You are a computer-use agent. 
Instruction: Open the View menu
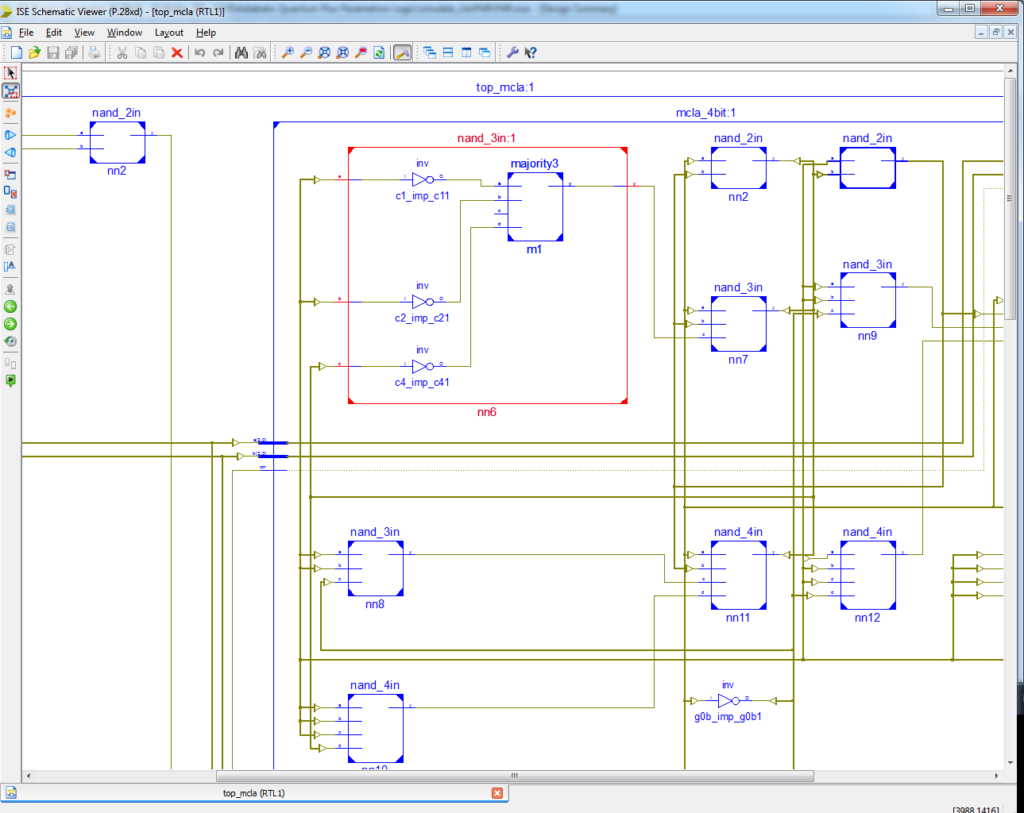pyautogui.click(x=83, y=33)
